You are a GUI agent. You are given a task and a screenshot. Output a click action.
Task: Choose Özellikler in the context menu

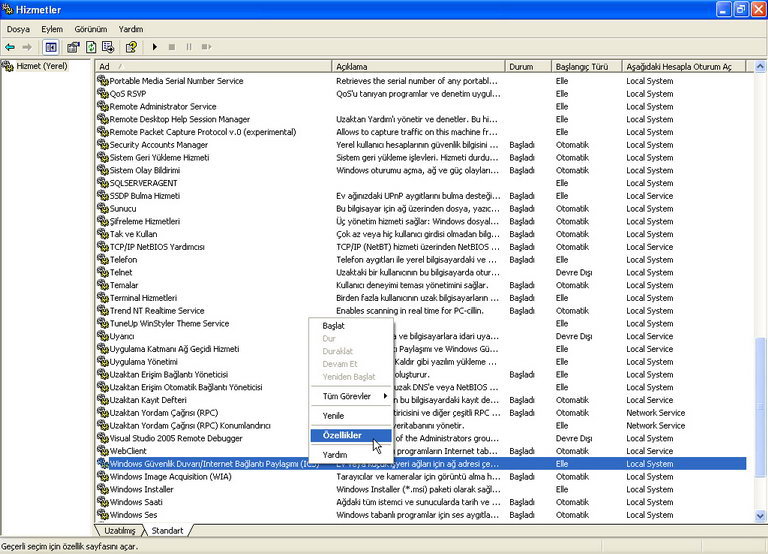click(351, 435)
